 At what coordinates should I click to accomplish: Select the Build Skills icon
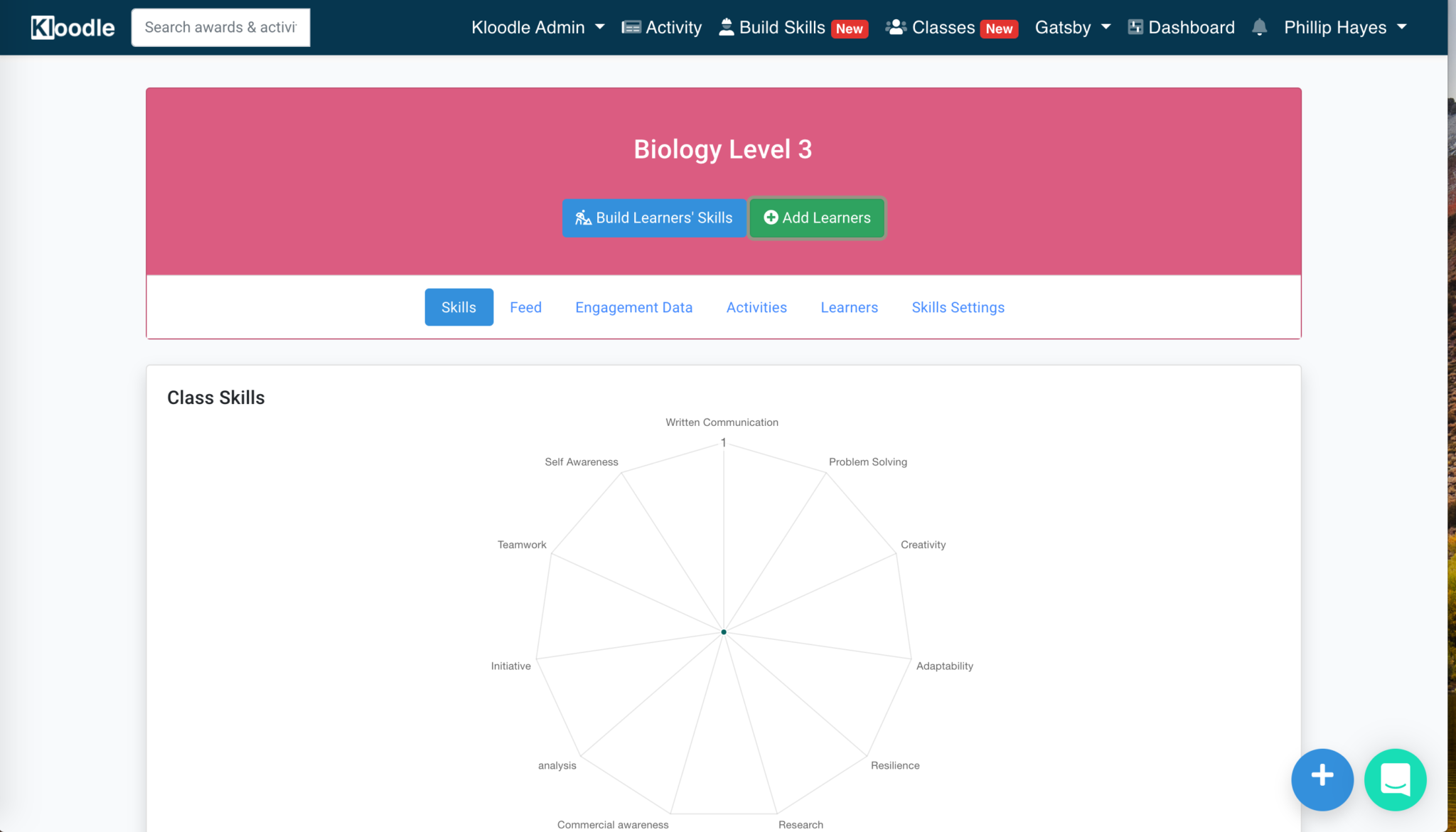tap(727, 27)
